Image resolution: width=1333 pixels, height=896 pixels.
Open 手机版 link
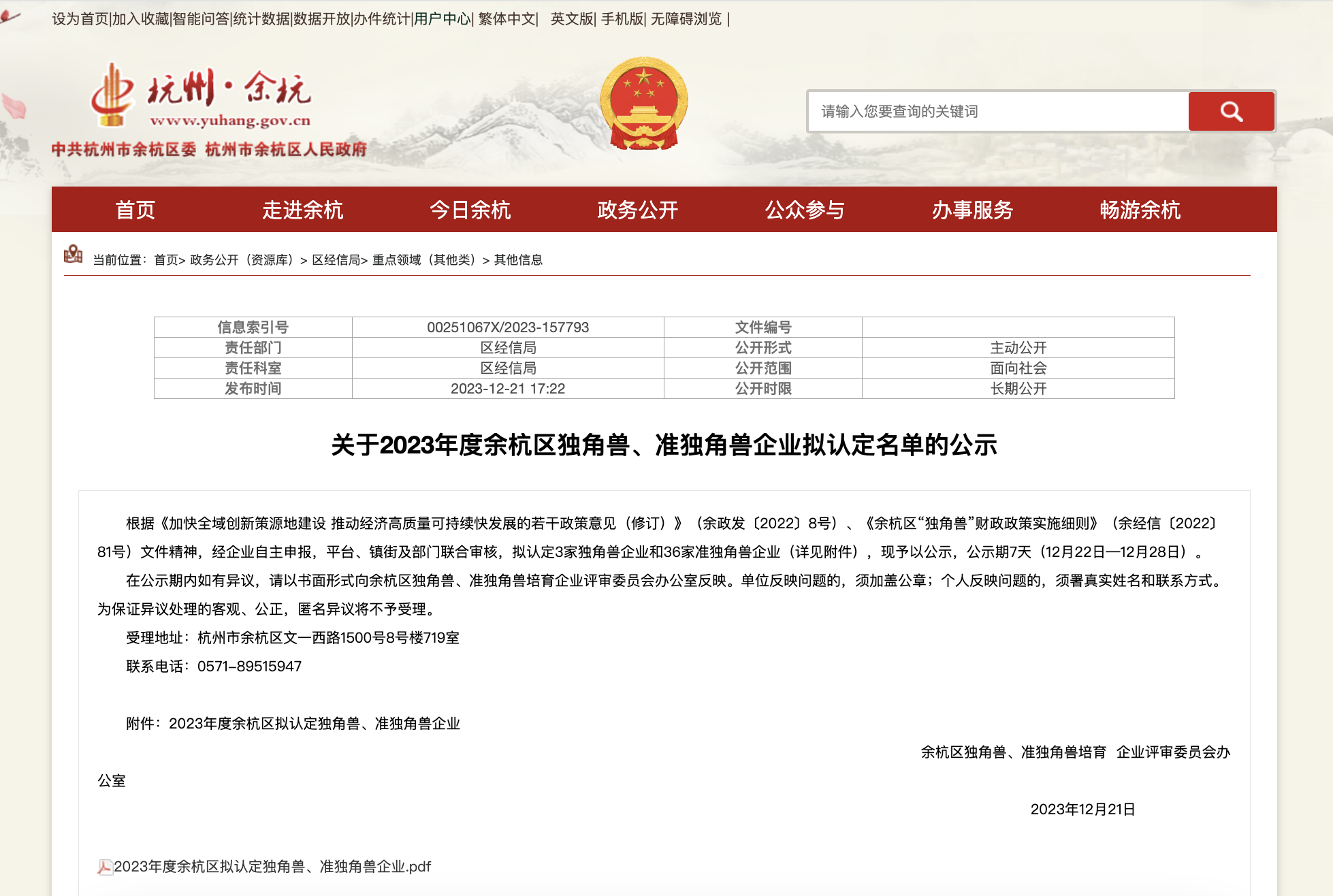point(622,19)
